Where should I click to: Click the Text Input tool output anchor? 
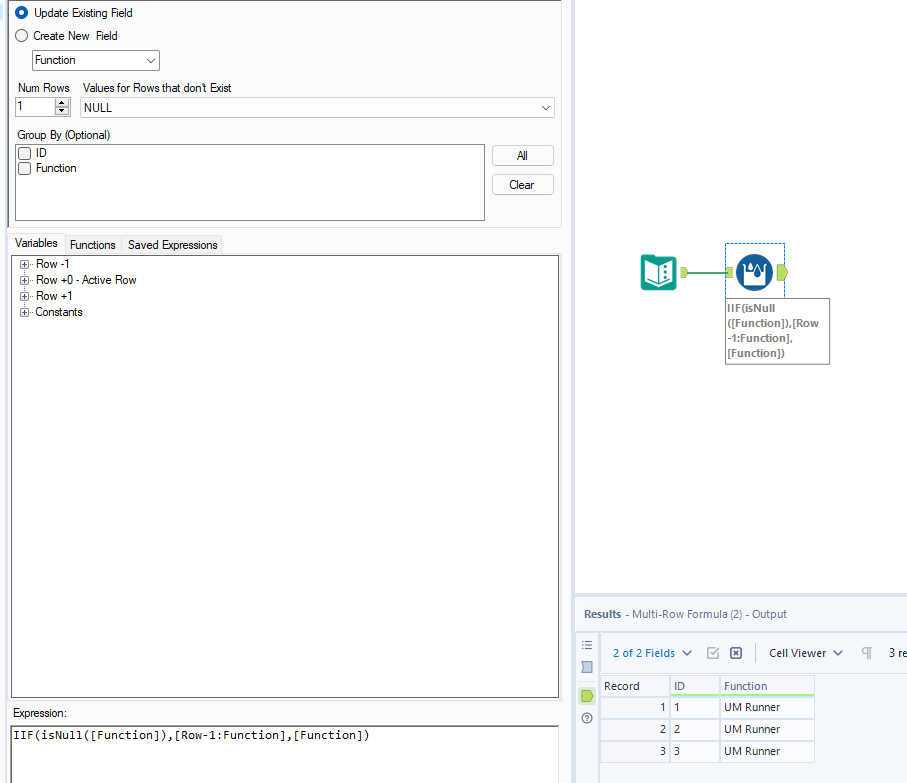[684, 272]
